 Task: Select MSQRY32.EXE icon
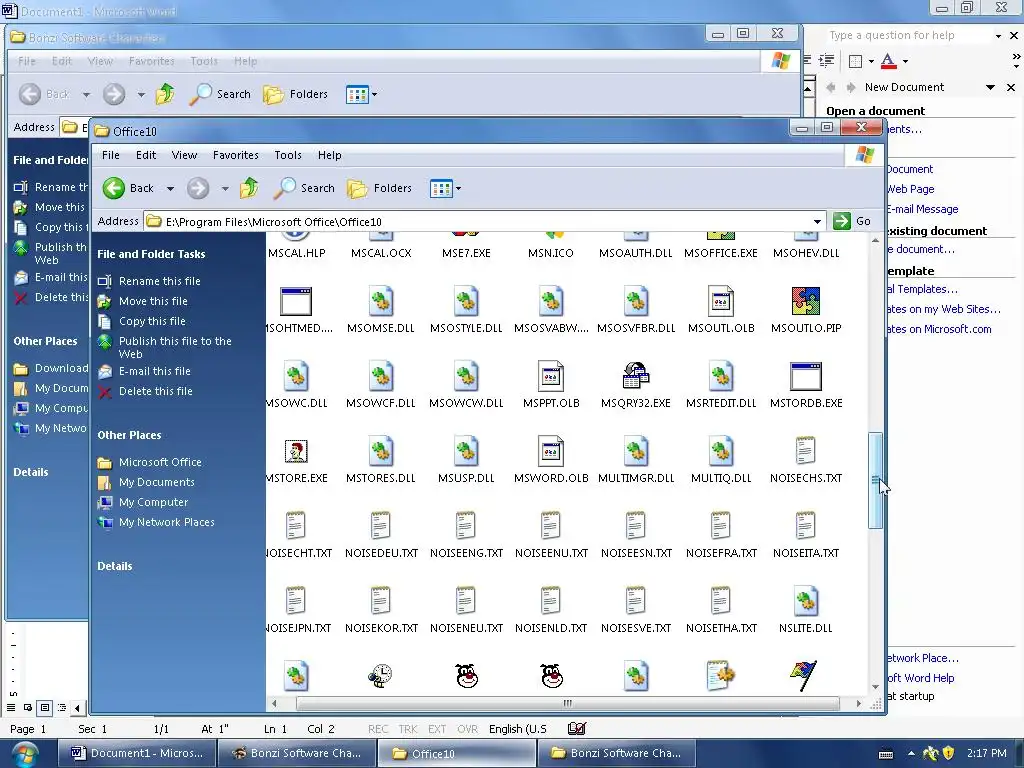(x=635, y=376)
